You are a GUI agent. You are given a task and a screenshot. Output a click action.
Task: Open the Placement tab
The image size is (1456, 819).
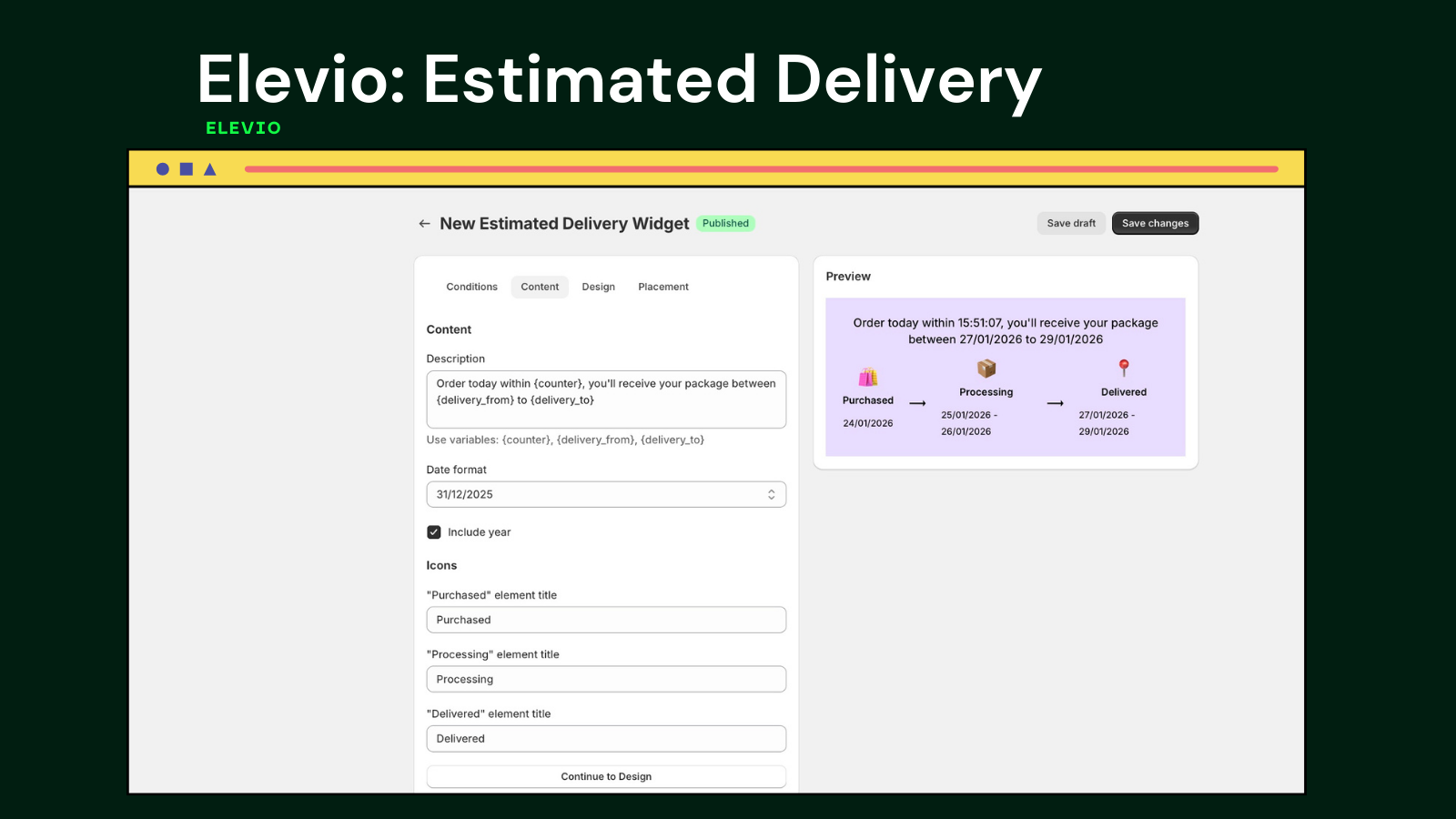coord(662,287)
